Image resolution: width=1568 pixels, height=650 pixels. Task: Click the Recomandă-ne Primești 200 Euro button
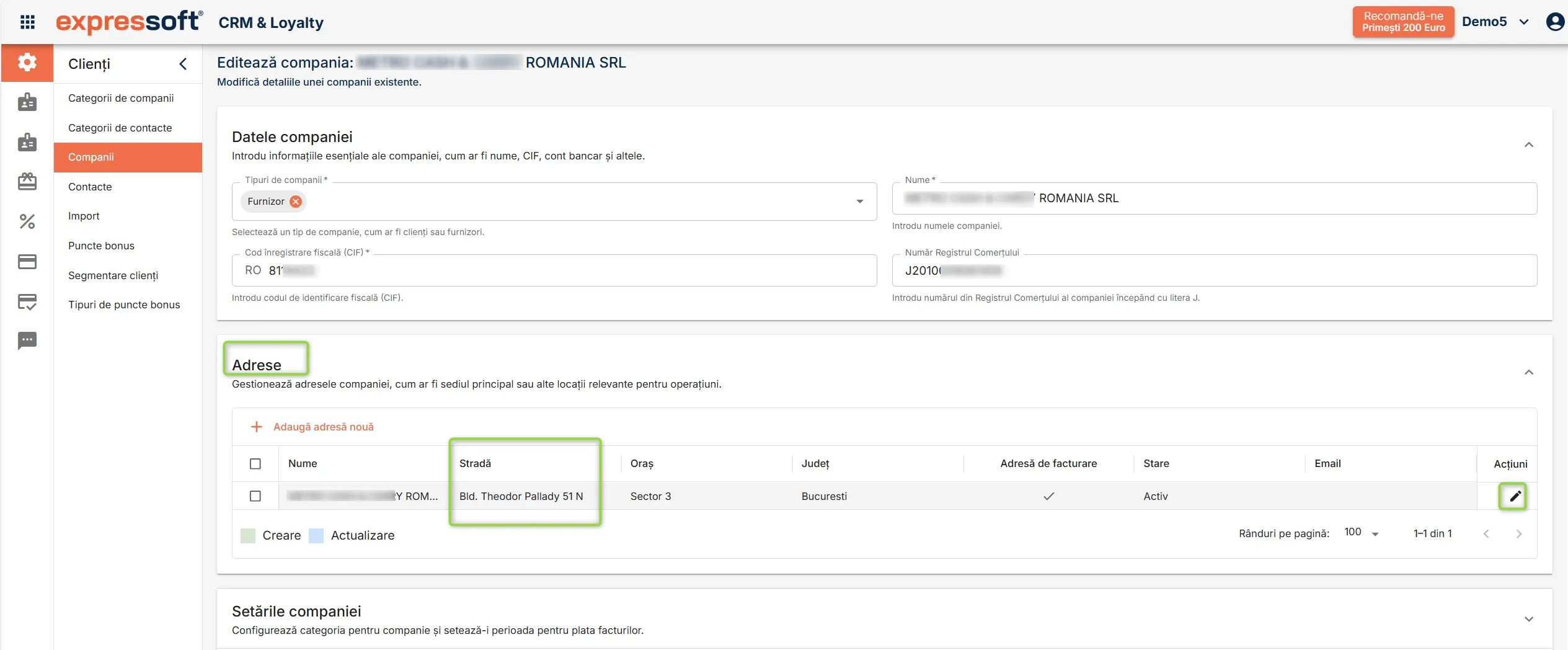click(1403, 22)
